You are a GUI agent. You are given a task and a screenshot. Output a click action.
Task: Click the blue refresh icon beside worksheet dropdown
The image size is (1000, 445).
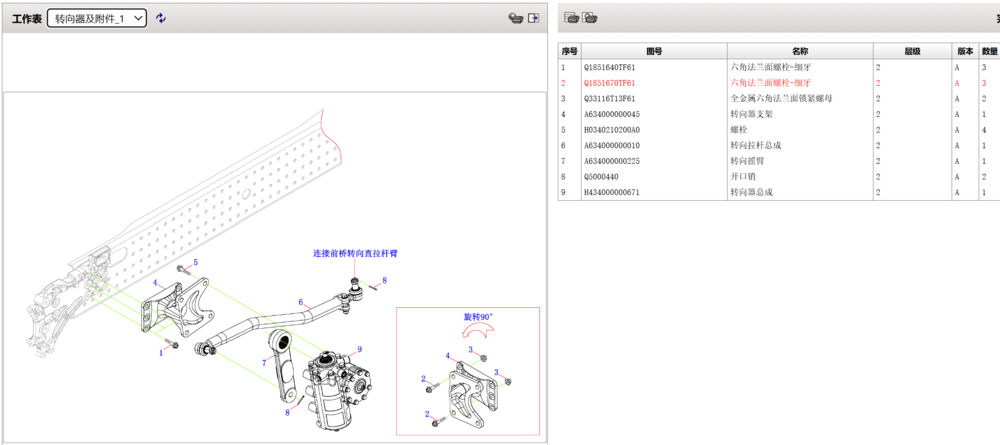[x=161, y=18]
